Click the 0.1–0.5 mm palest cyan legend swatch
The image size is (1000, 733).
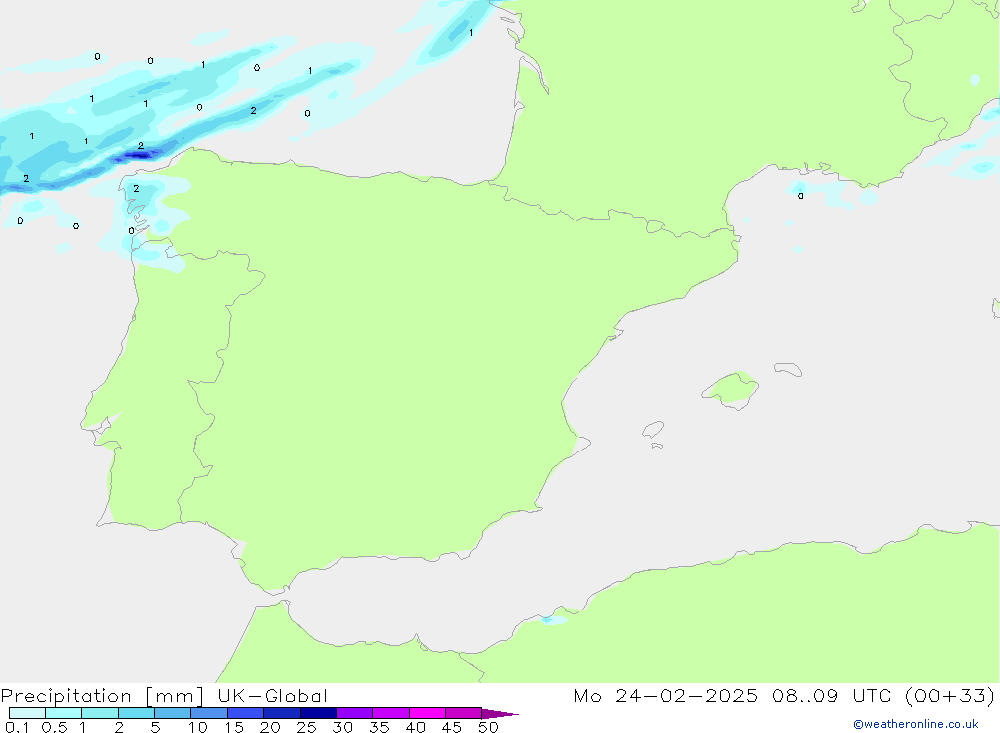point(27,713)
